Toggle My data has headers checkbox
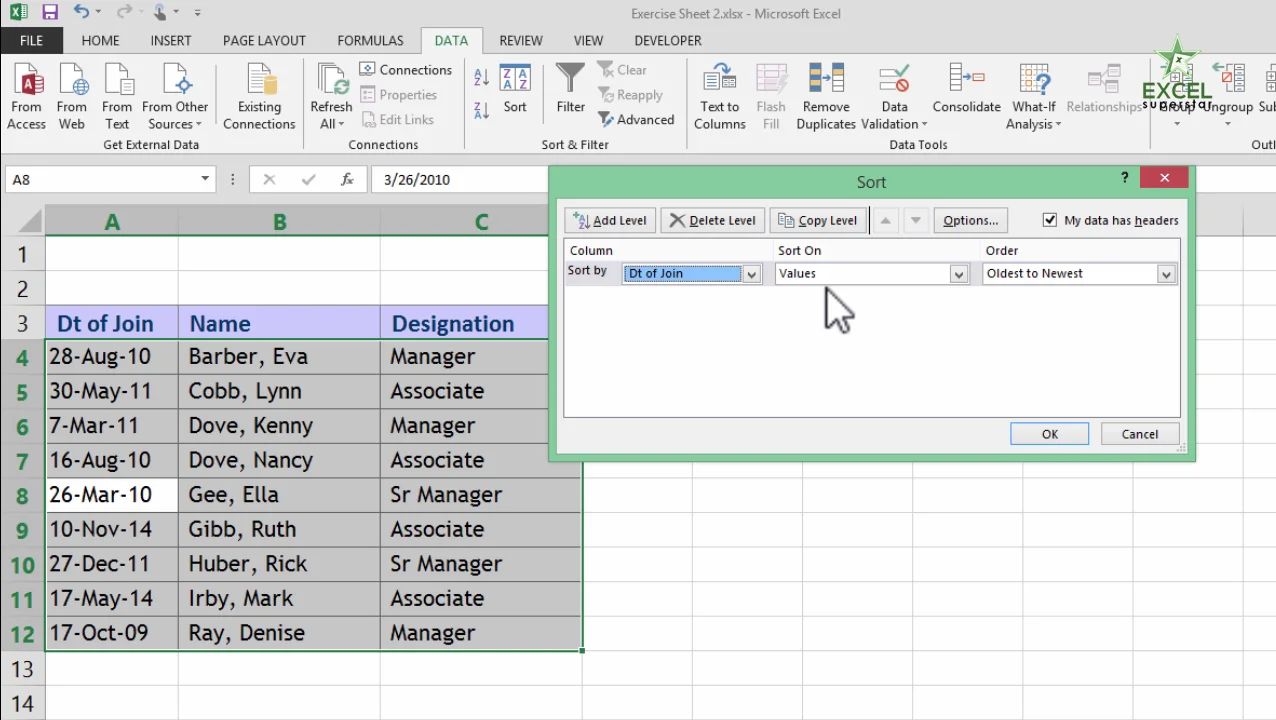The height and width of the screenshot is (720, 1276). click(1049, 220)
